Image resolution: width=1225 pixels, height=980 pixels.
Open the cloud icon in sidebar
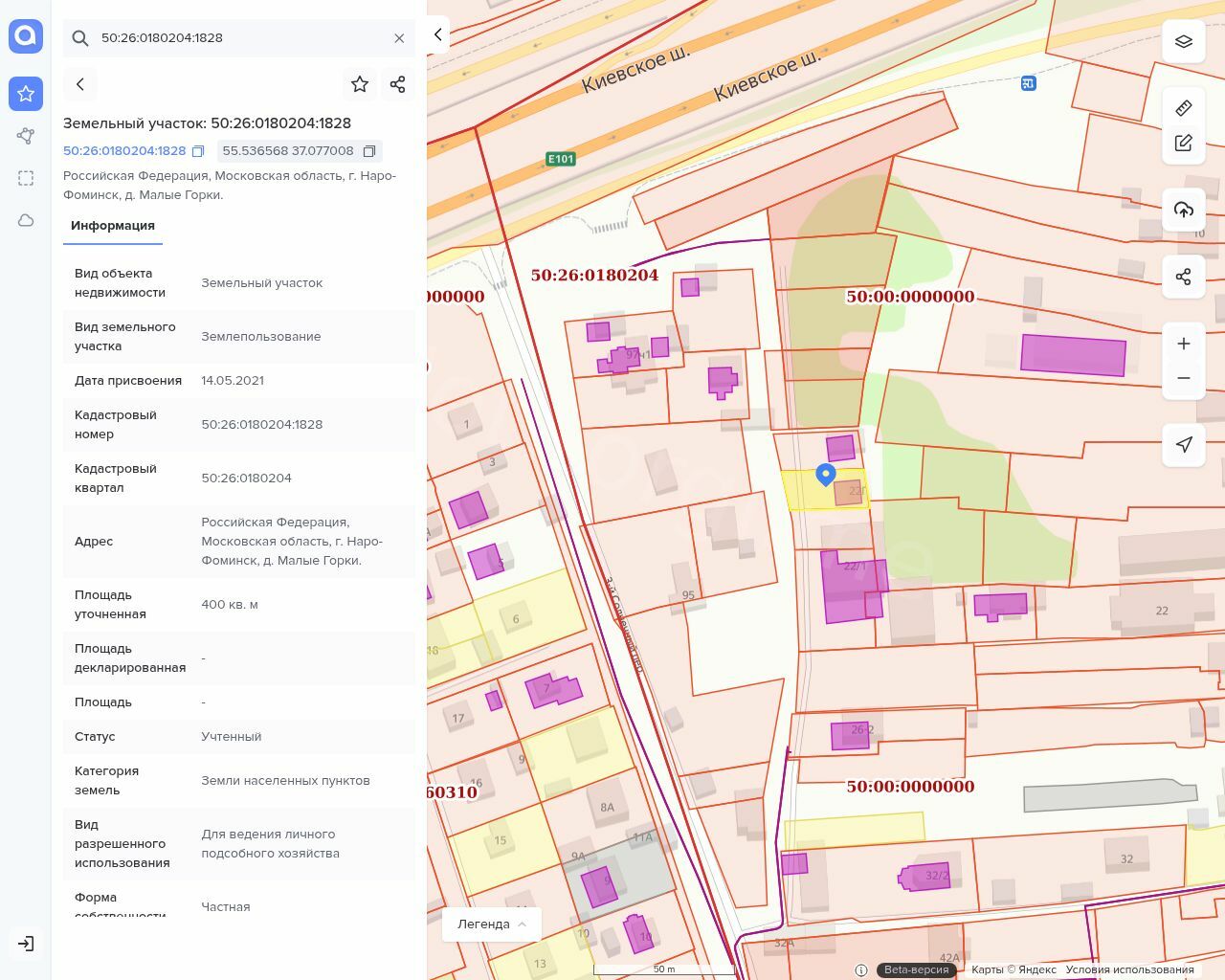coord(26,220)
